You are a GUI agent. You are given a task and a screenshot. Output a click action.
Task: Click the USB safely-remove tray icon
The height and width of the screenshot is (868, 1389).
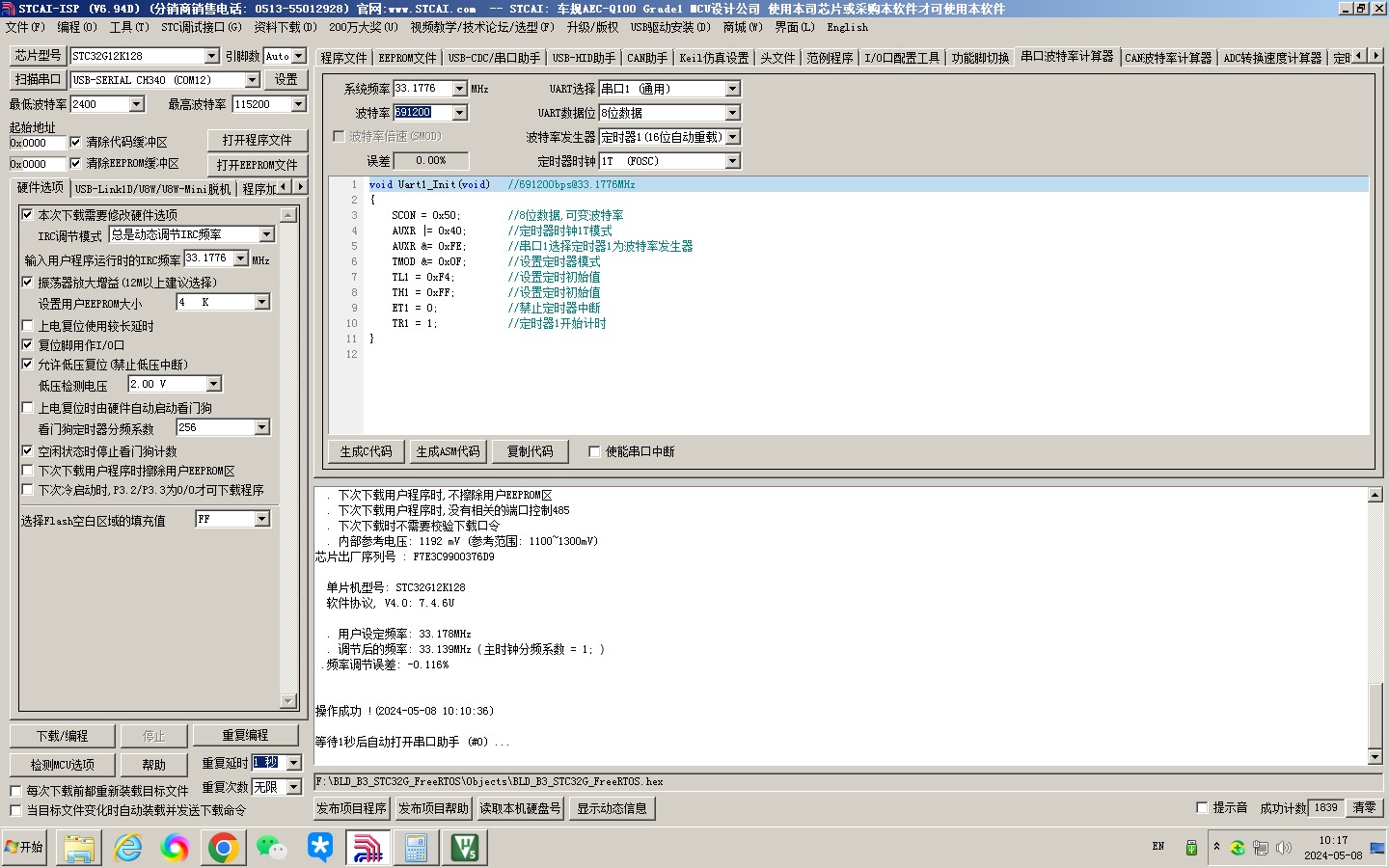click(1191, 848)
